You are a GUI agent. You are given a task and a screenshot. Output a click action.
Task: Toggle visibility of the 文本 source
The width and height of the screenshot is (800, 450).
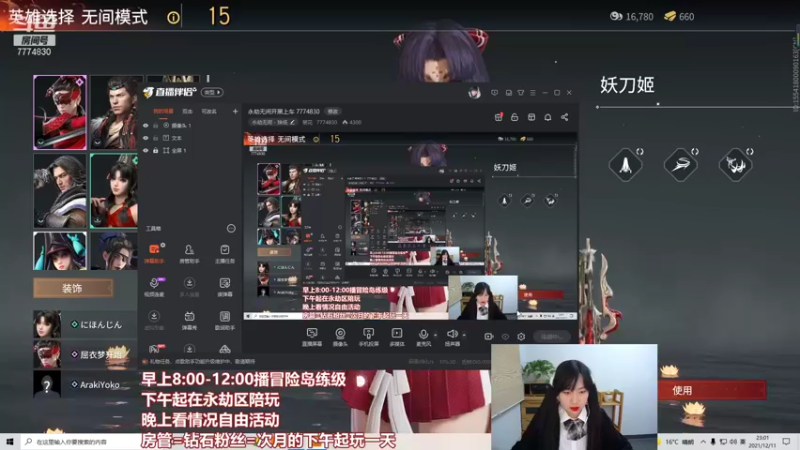pyautogui.click(x=145, y=138)
